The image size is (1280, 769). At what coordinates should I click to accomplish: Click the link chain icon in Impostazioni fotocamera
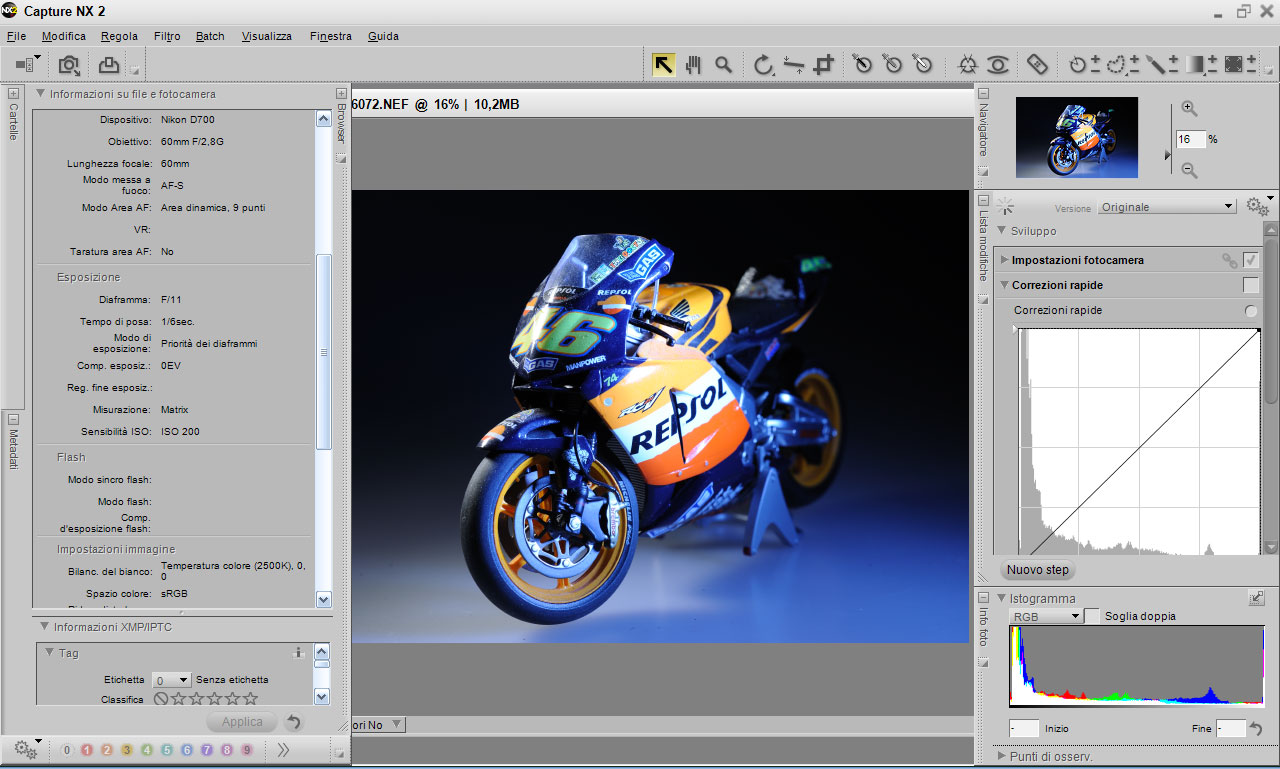coord(1230,260)
